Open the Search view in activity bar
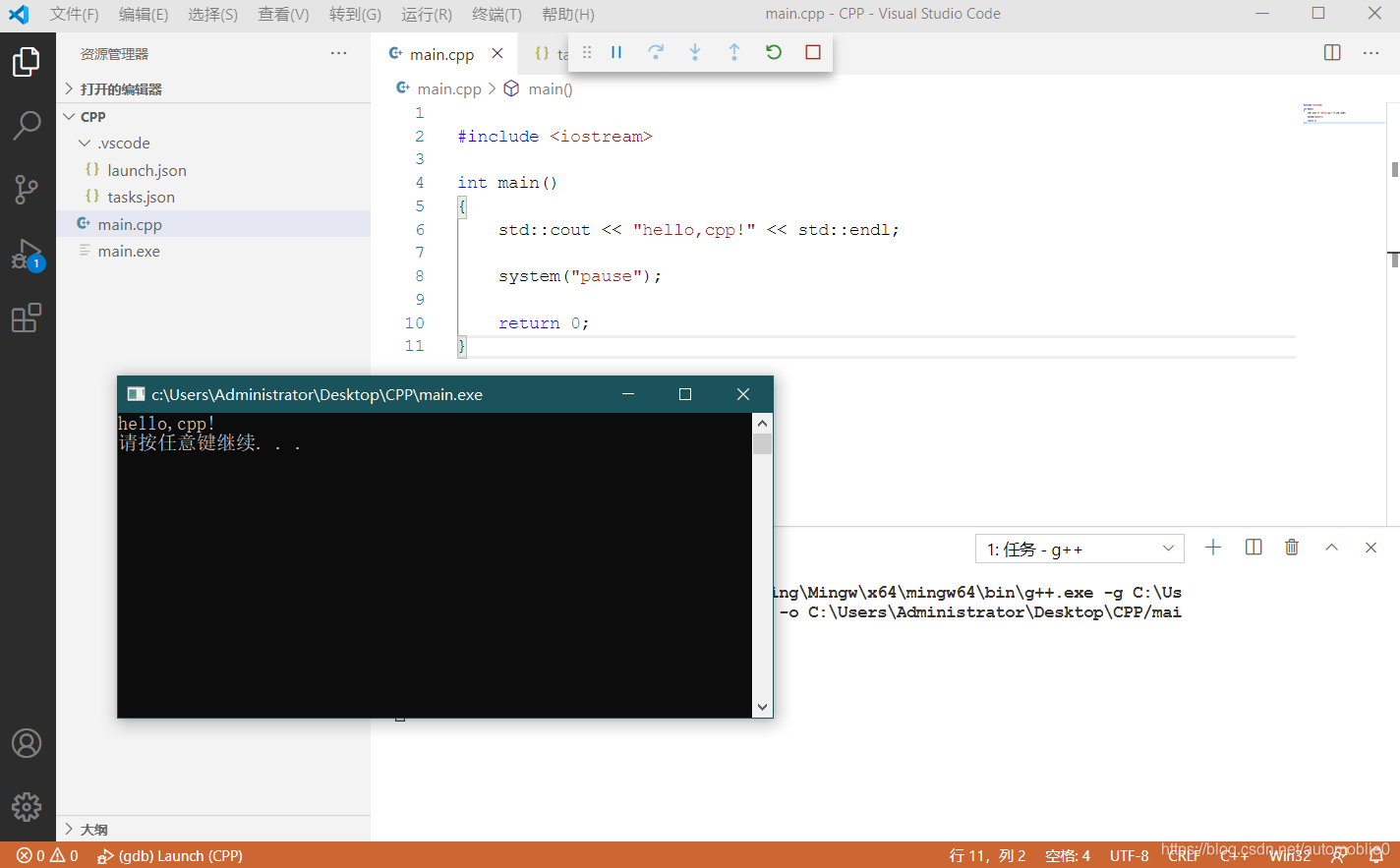 pyautogui.click(x=27, y=125)
